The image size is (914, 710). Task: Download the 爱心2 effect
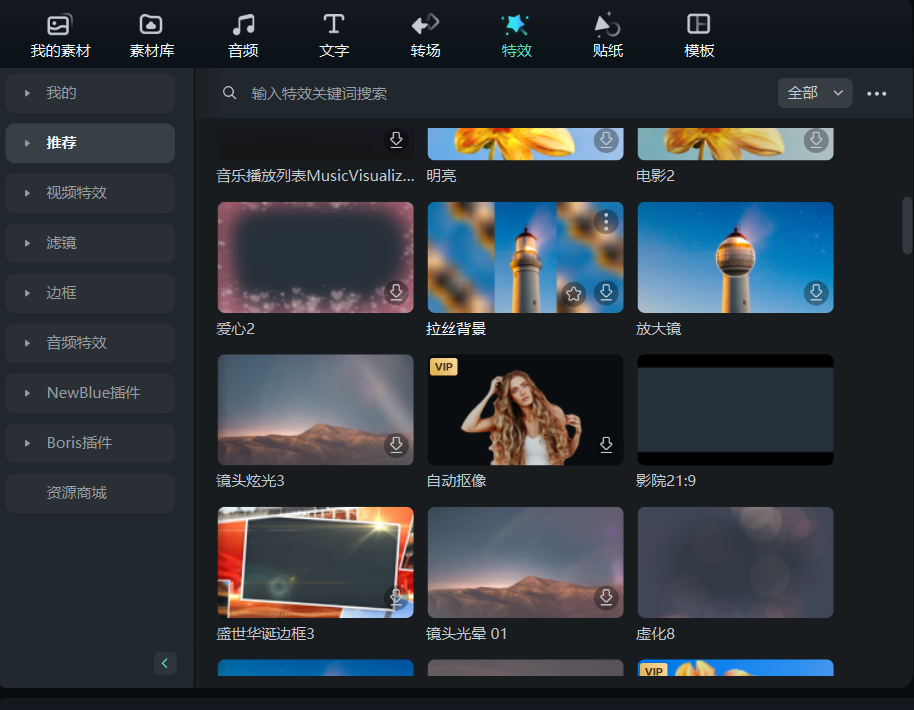pos(396,293)
